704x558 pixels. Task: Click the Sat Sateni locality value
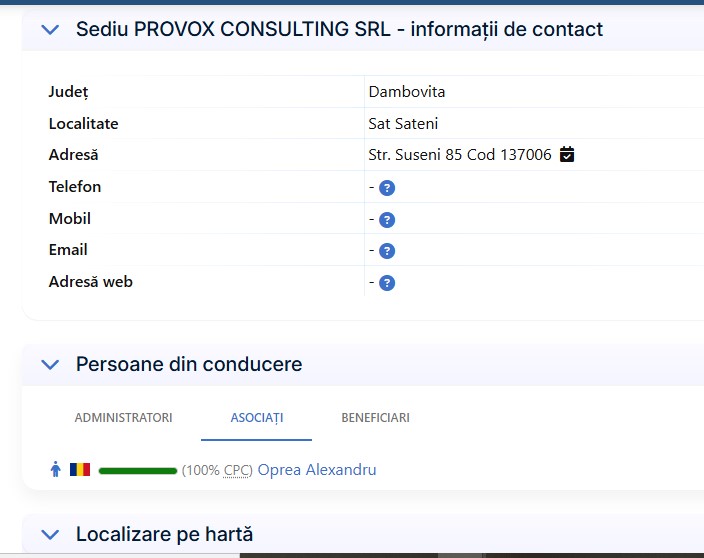tap(403, 124)
